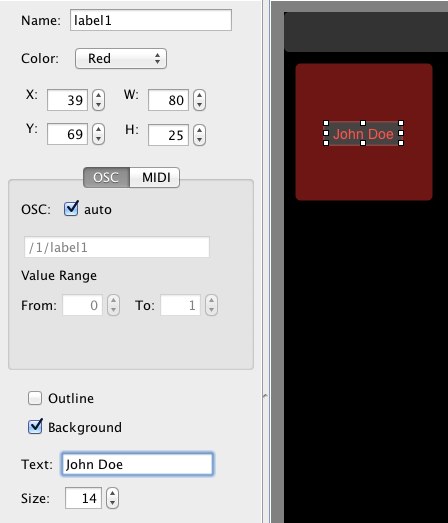Viewport: 448px width, 523px height.
Task: Select the OSC tab
Action: pyautogui.click(x=106, y=178)
